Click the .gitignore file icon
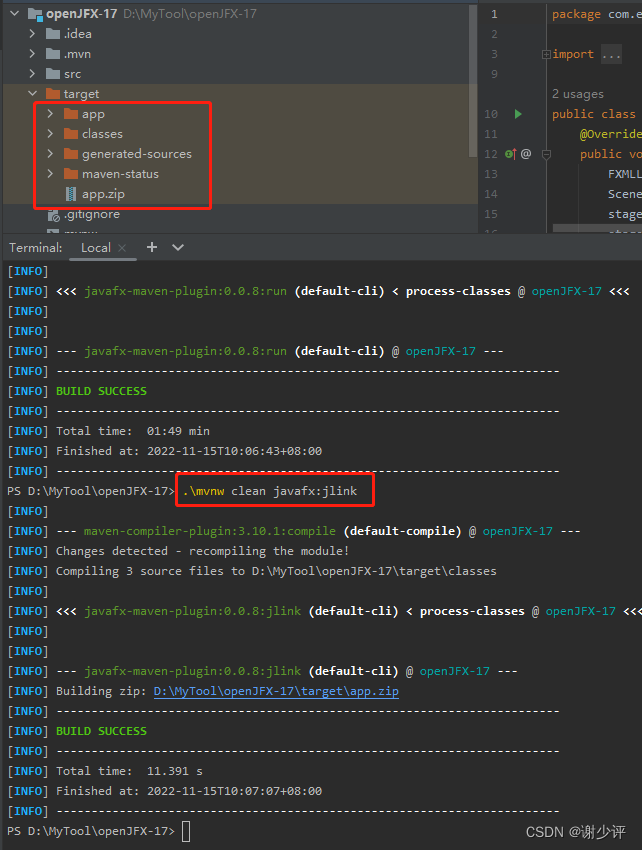642x850 pixels. point(54,214)
